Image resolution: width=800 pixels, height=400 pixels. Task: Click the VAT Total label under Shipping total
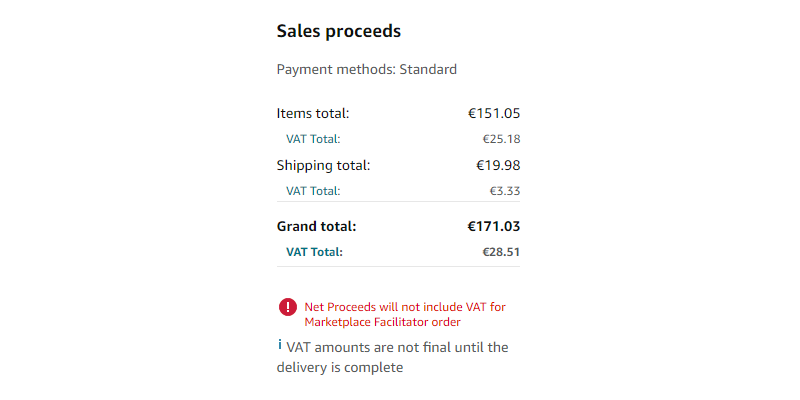[313, 191]
